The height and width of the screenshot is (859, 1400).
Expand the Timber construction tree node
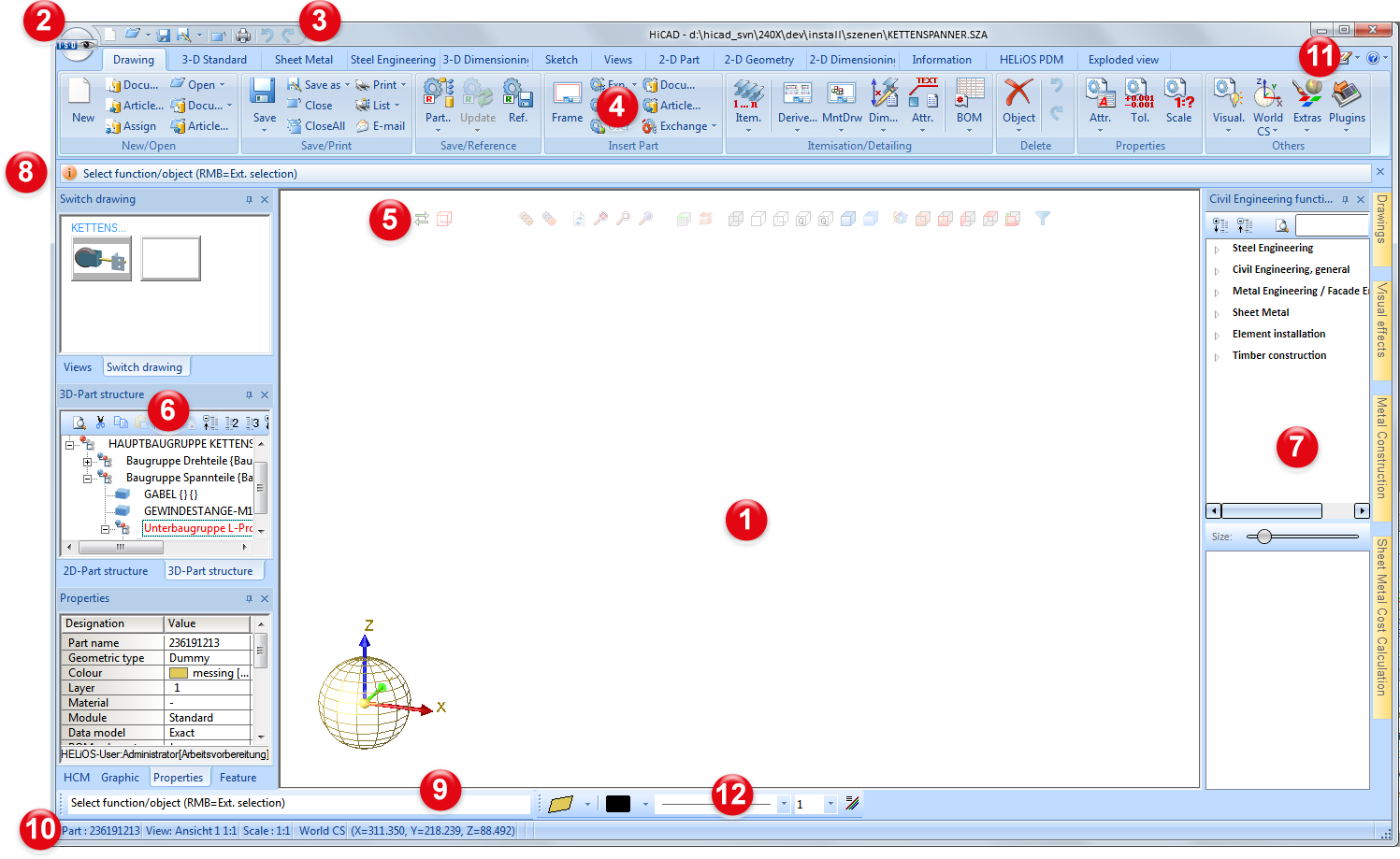pos(1217,357)
